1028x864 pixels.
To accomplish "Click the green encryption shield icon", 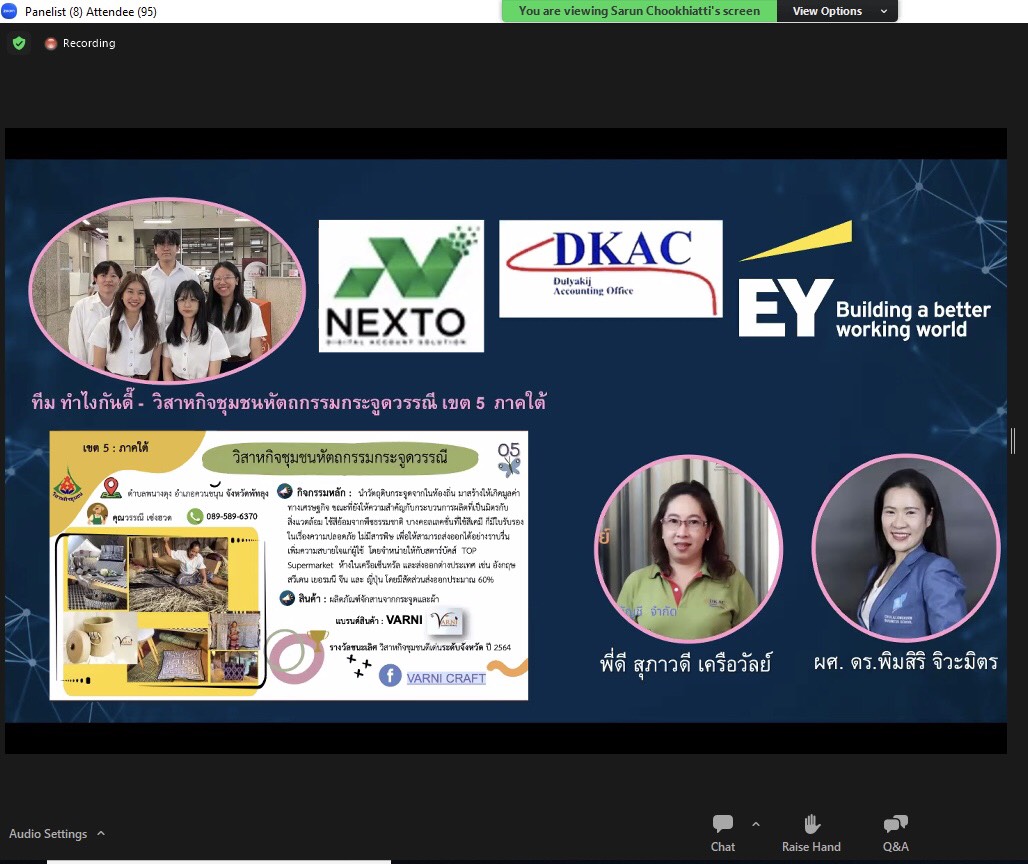I will pos(19,43).
